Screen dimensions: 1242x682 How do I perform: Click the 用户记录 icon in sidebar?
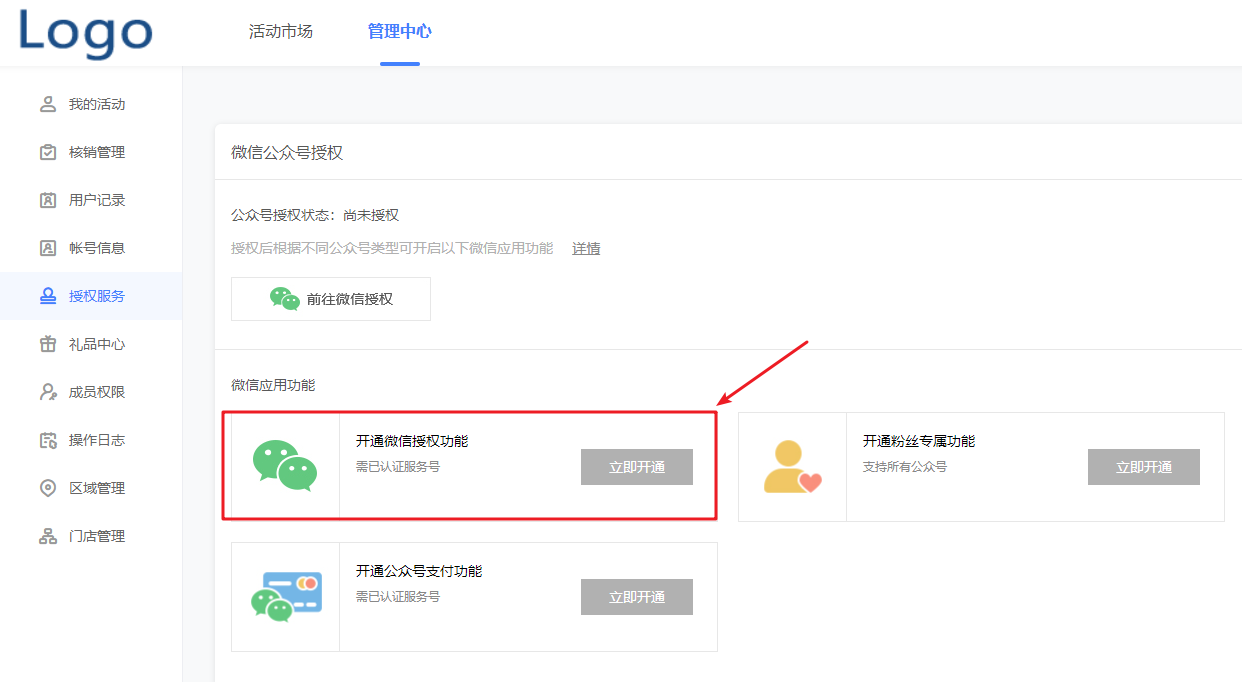click(48, 200)
